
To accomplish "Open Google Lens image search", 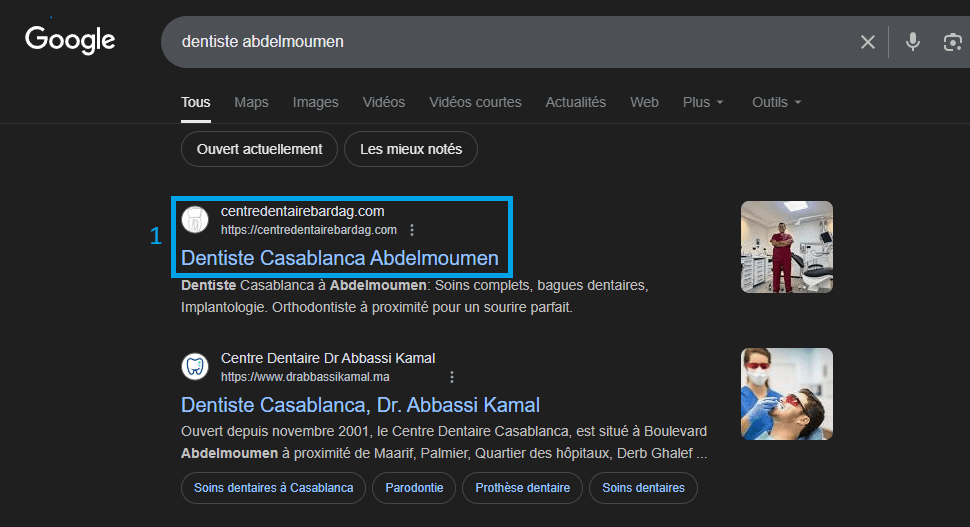I will 952,42.
